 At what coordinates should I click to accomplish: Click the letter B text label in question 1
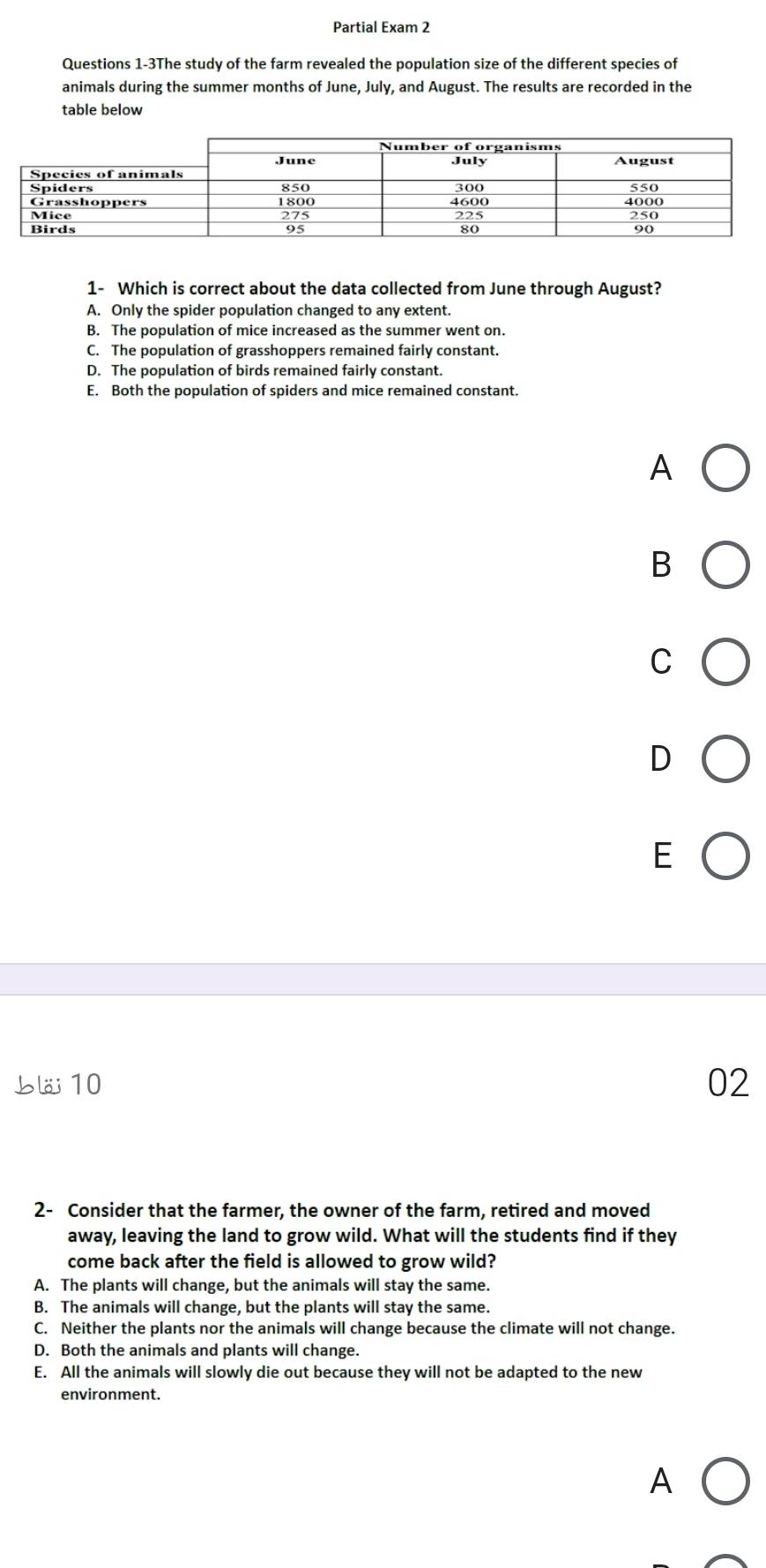pyautogui.click(x=661, y=565)
